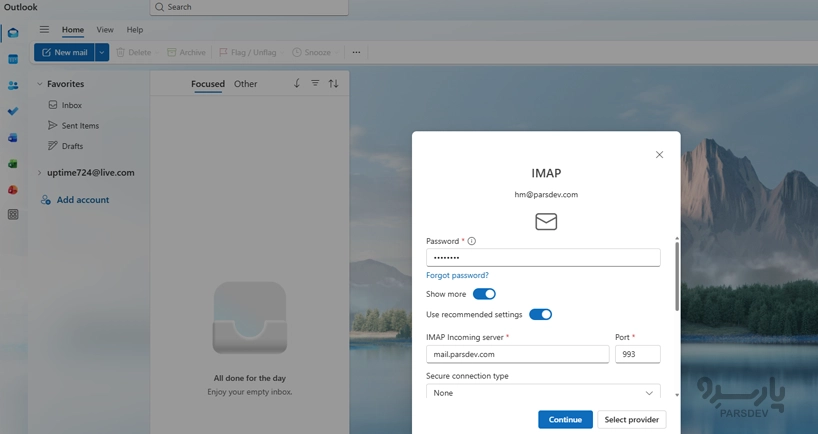The width and height of the screenshot is (818, 434).
Task: Click the IMAP dialog vertical scrollbar
Action: pyautogui.click(x=677, y=275)
